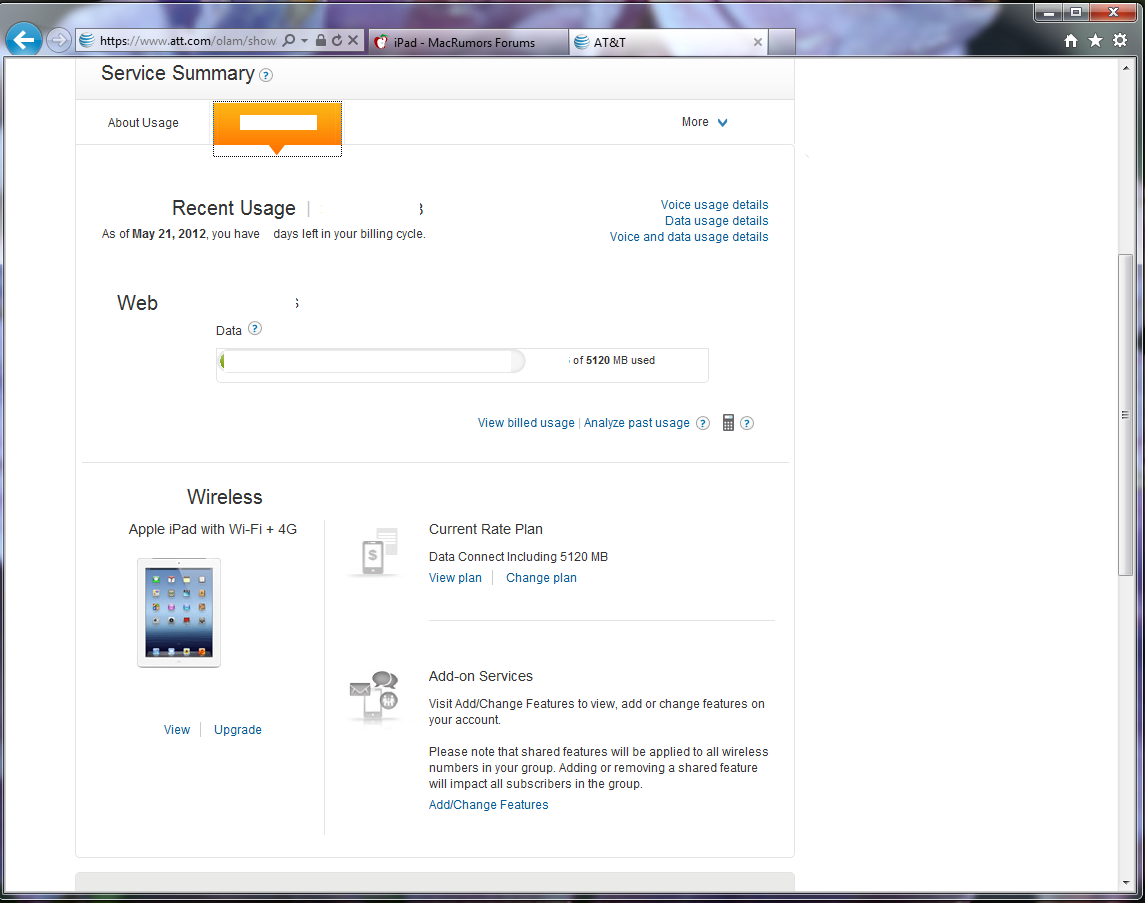
Task: Click Upgrade link under the iPad
Action: tap(237, 729)
